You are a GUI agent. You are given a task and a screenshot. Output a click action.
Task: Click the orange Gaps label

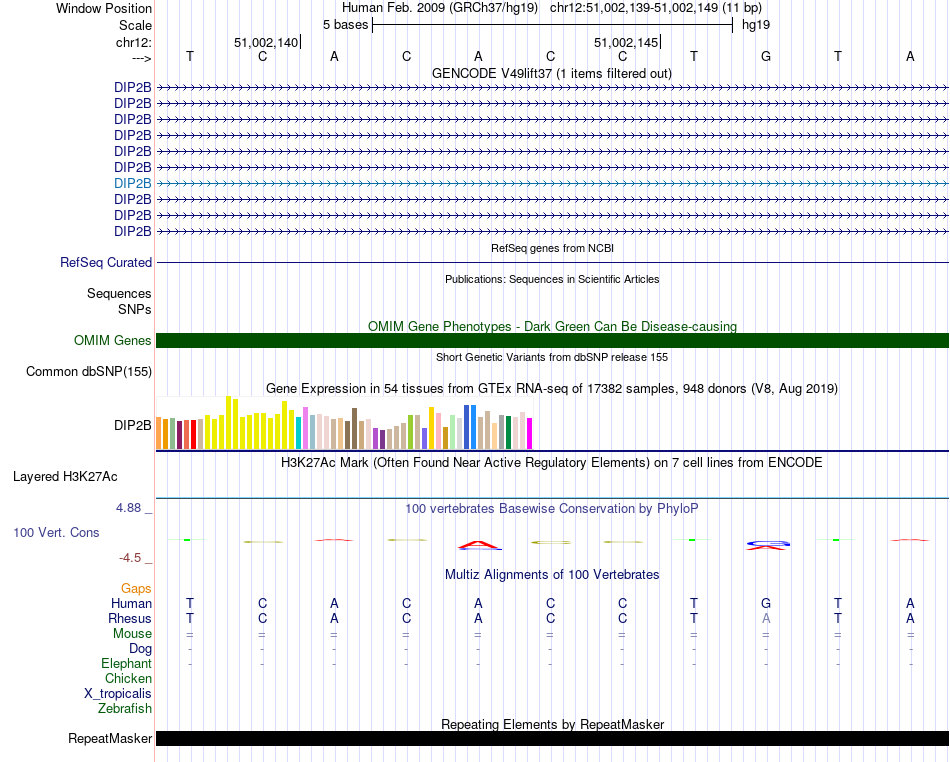(136, 588)
